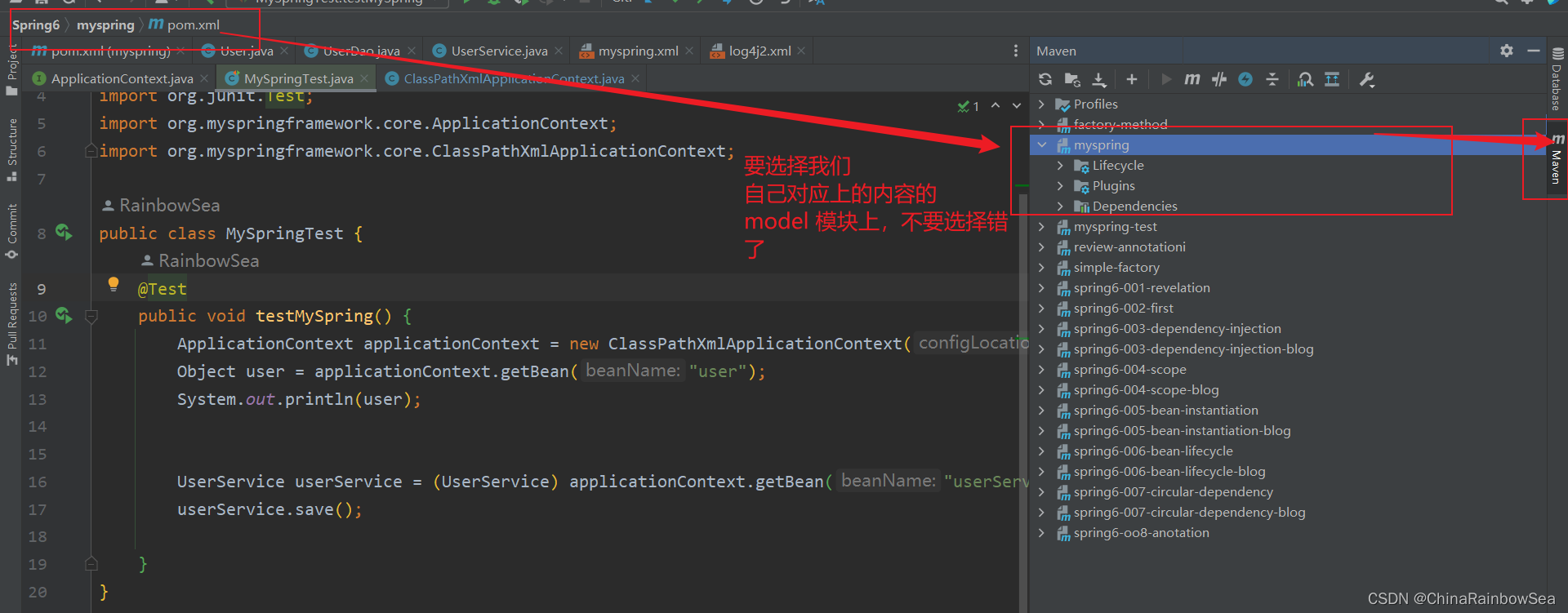The height and width of the screenshot is (613, 1568).
Task: Close the myspring.xml tab
Action: (x=690, y=51)
